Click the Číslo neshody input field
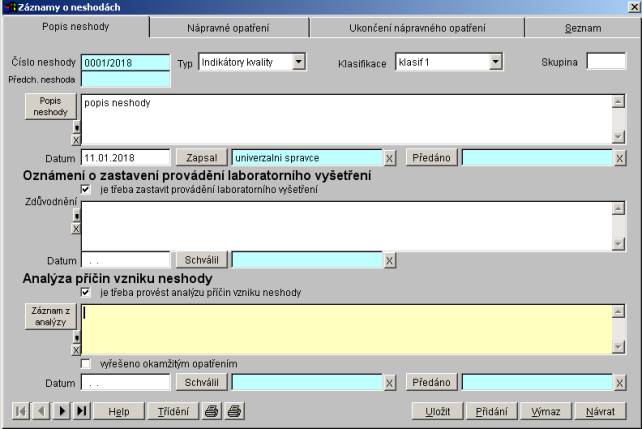The width and height of the screenshot is (642, 429). 126,63
